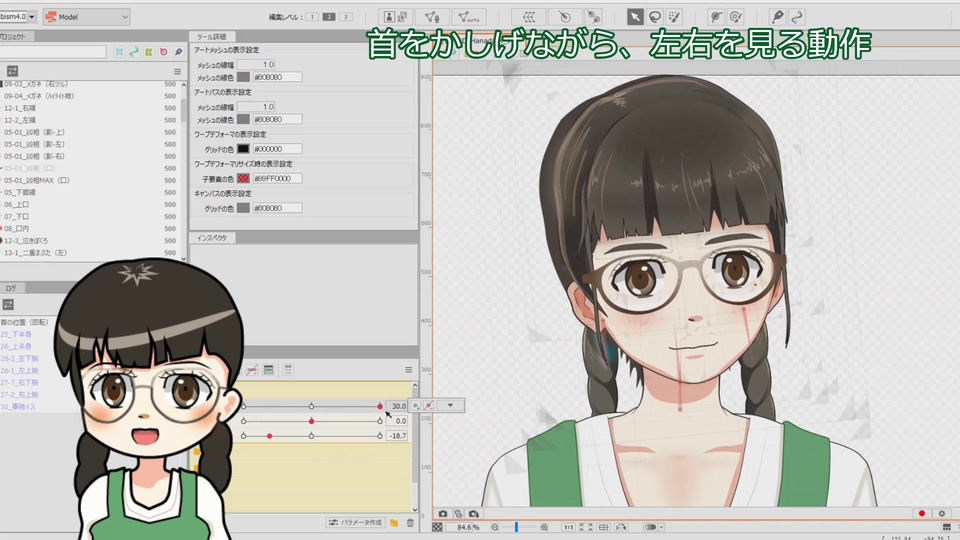Click the red rotation deformer filter icon
The height and width of the screenshot is (540, 960).
click(x=163, y=52)
